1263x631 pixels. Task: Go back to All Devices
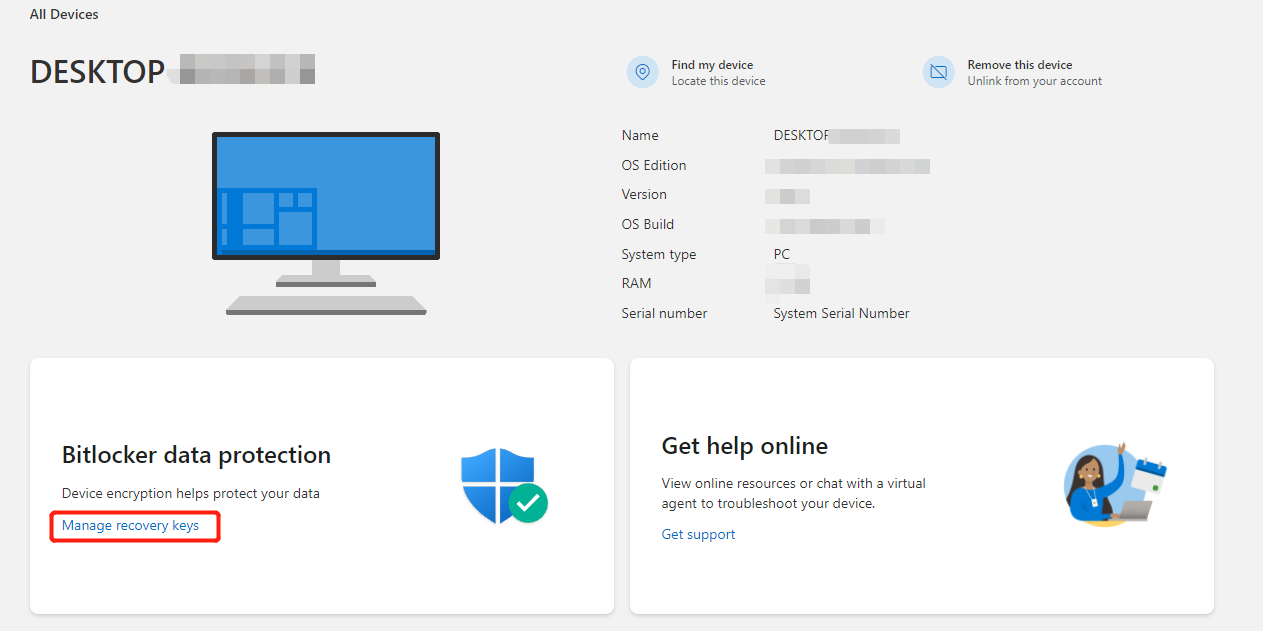tap(63, 14)
